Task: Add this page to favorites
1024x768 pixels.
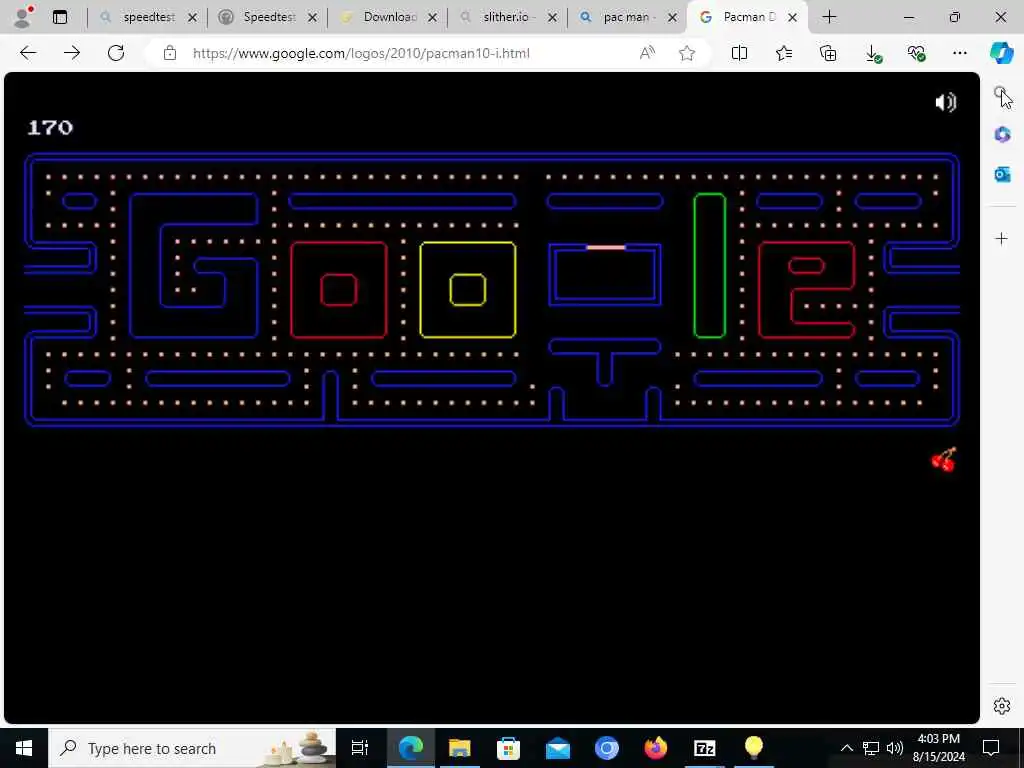Action: click(x=686, y=53)
